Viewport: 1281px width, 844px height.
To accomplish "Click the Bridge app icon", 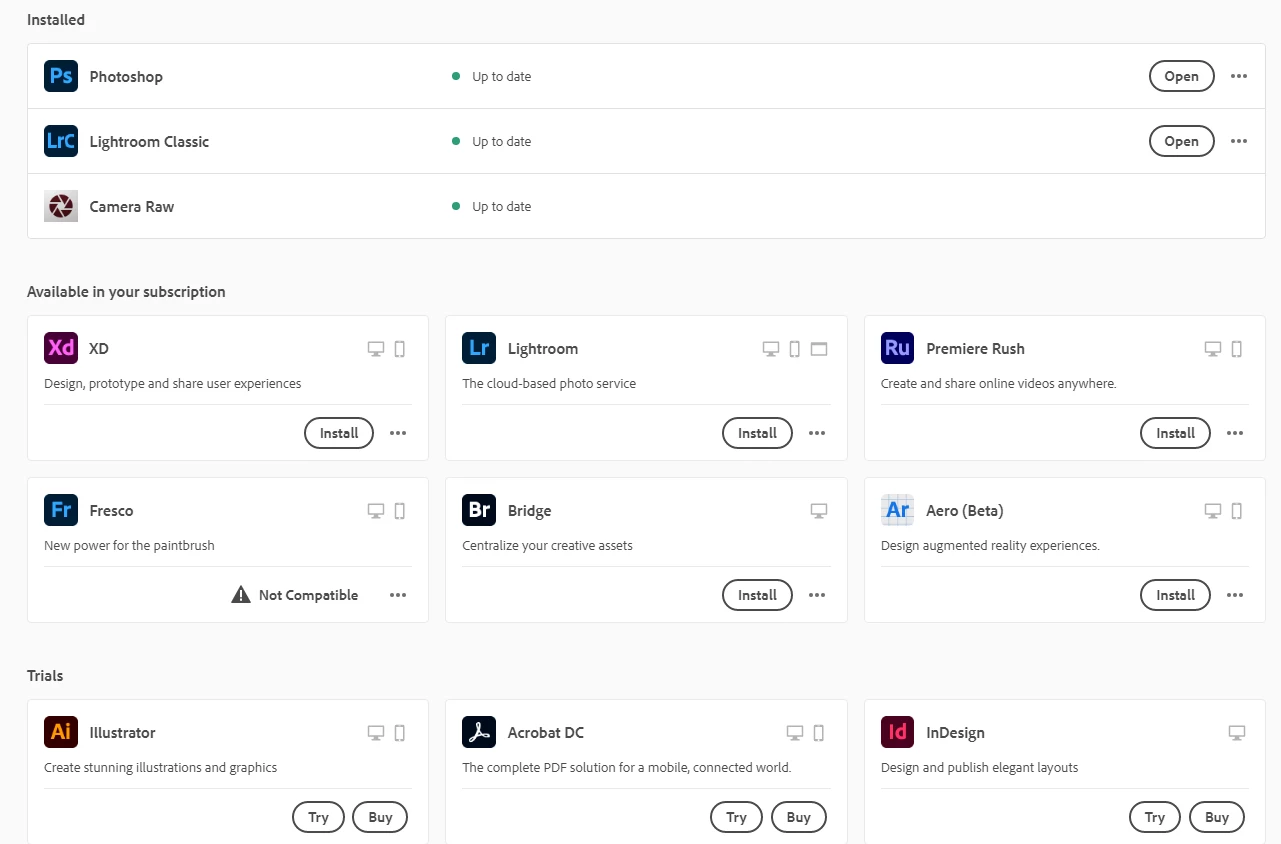I will coord(479,510).
